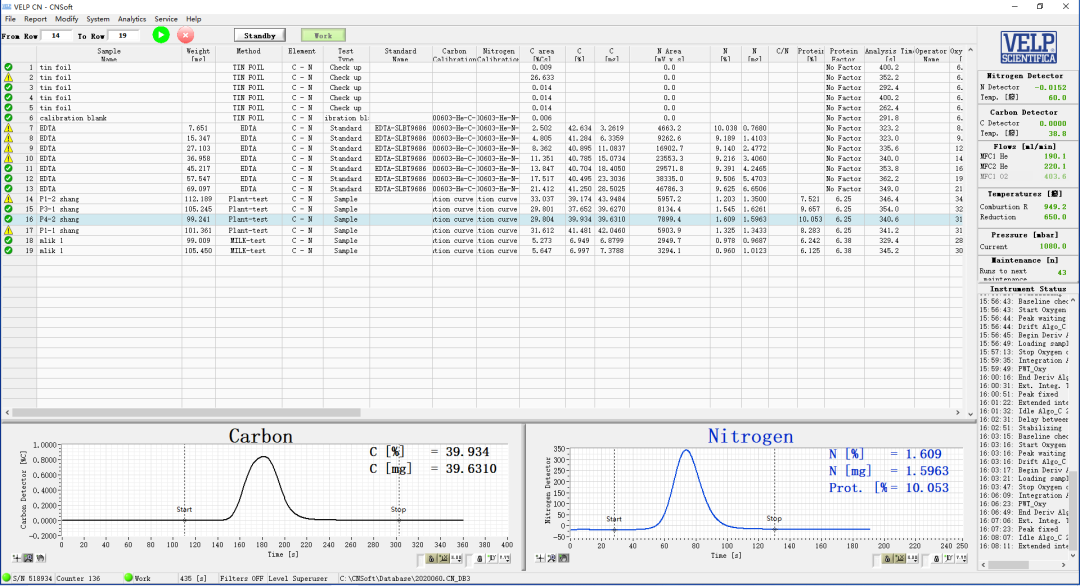Activate the zoom tool under the Carbon graph
The image size is (1080, 586).
click(28, 558)
